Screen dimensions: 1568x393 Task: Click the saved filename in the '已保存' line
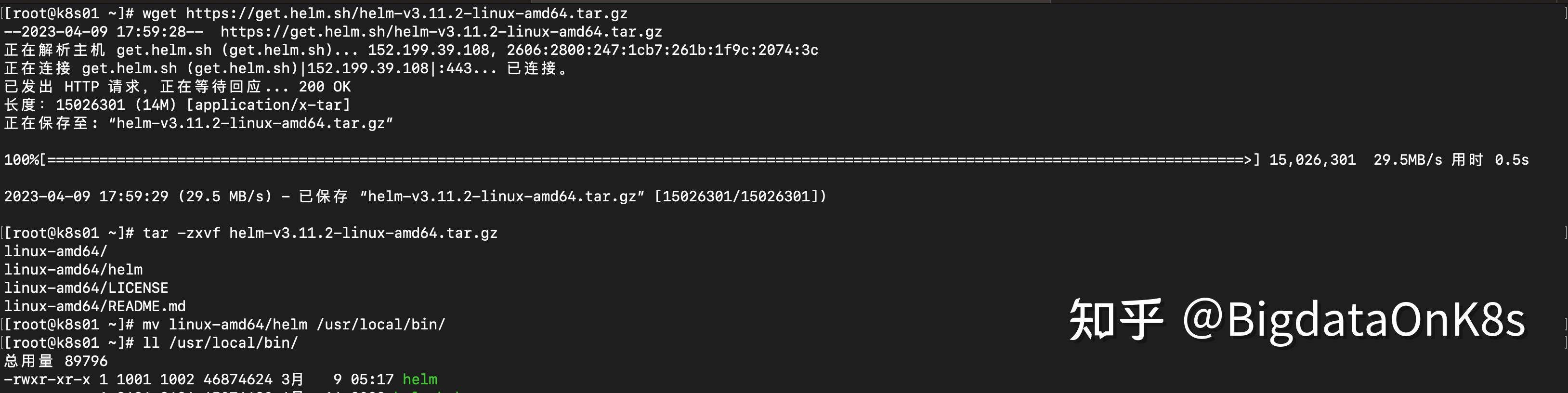(x=502, y=196)
